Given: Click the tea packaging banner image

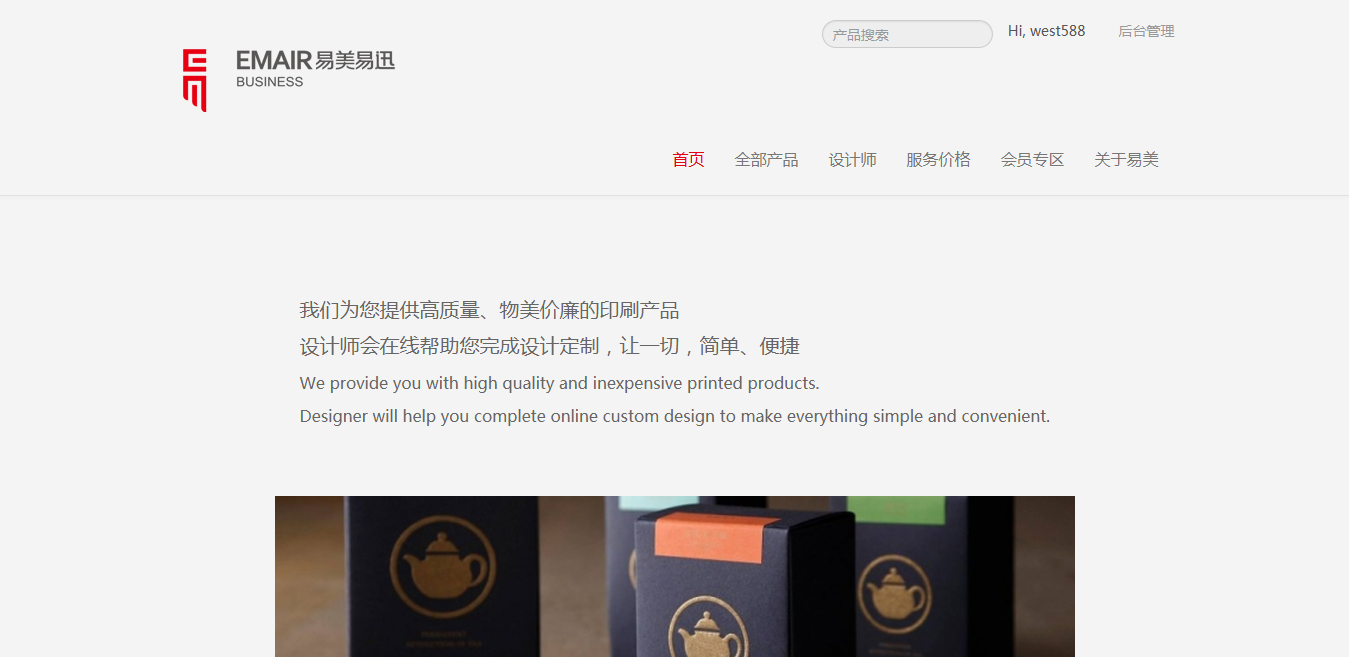Looking at the screenshot, I should point(675,576).
